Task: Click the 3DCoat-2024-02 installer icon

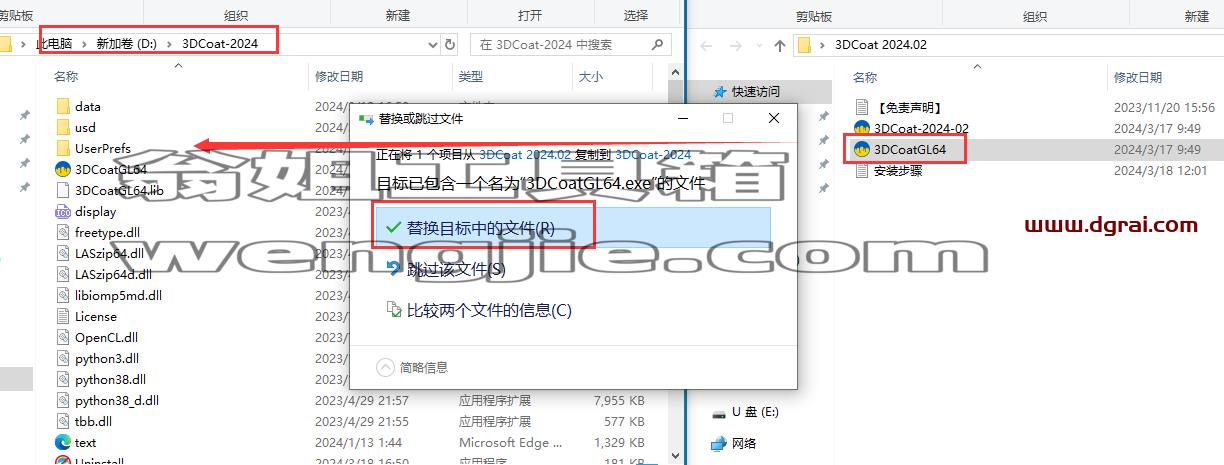Action: click(862, 128)
